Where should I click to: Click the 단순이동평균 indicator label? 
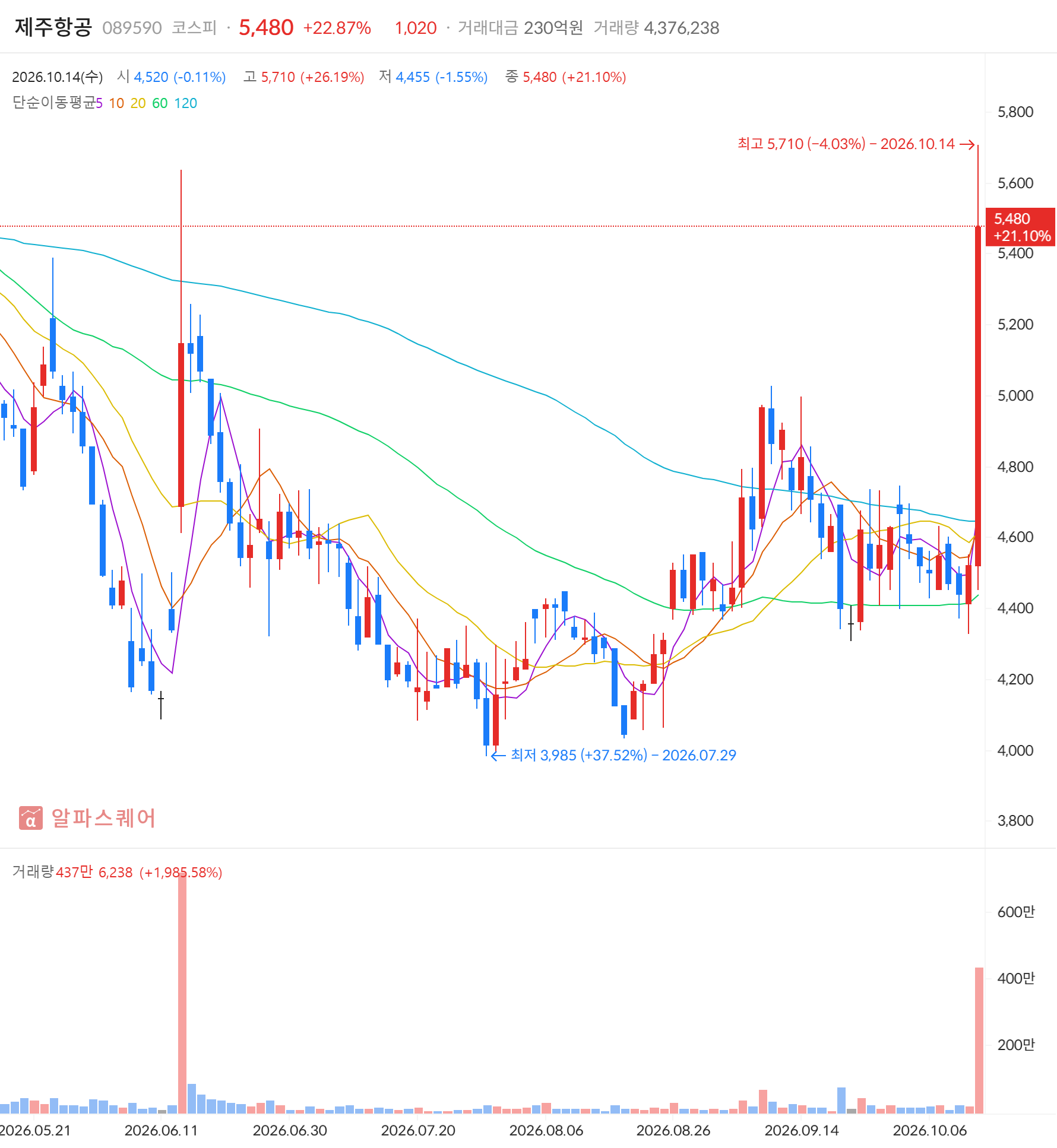(x=53, y=103)
